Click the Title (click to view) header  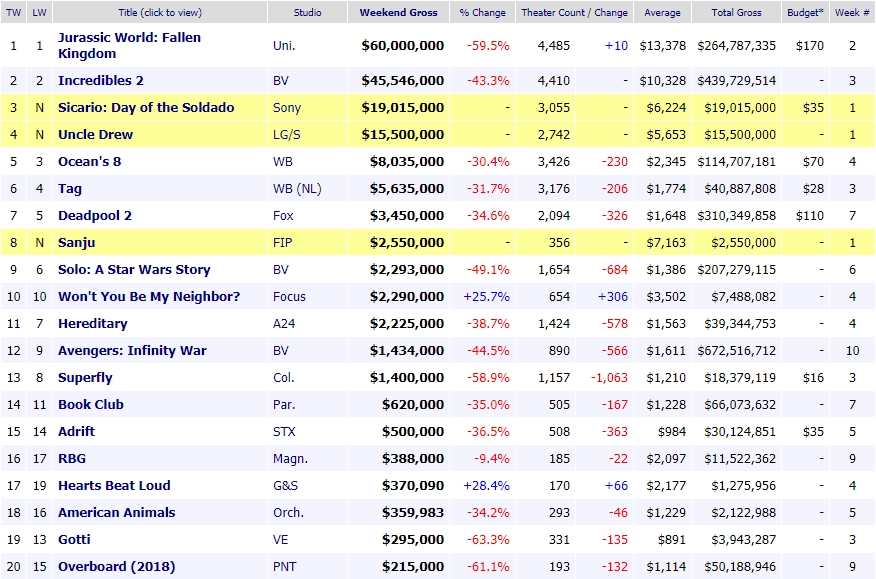[160, 12]
